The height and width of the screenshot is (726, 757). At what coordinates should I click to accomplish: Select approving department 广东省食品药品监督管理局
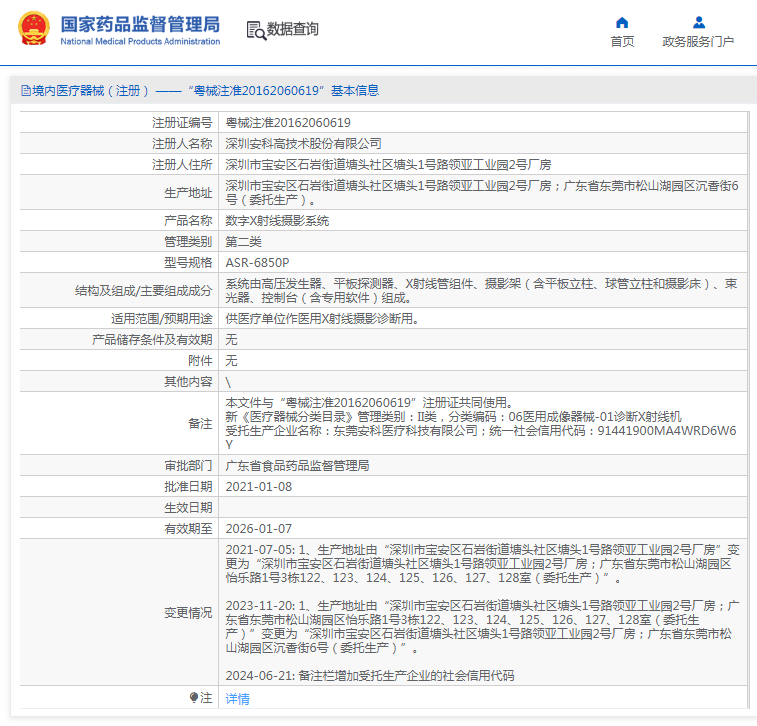tap(297, 466)
